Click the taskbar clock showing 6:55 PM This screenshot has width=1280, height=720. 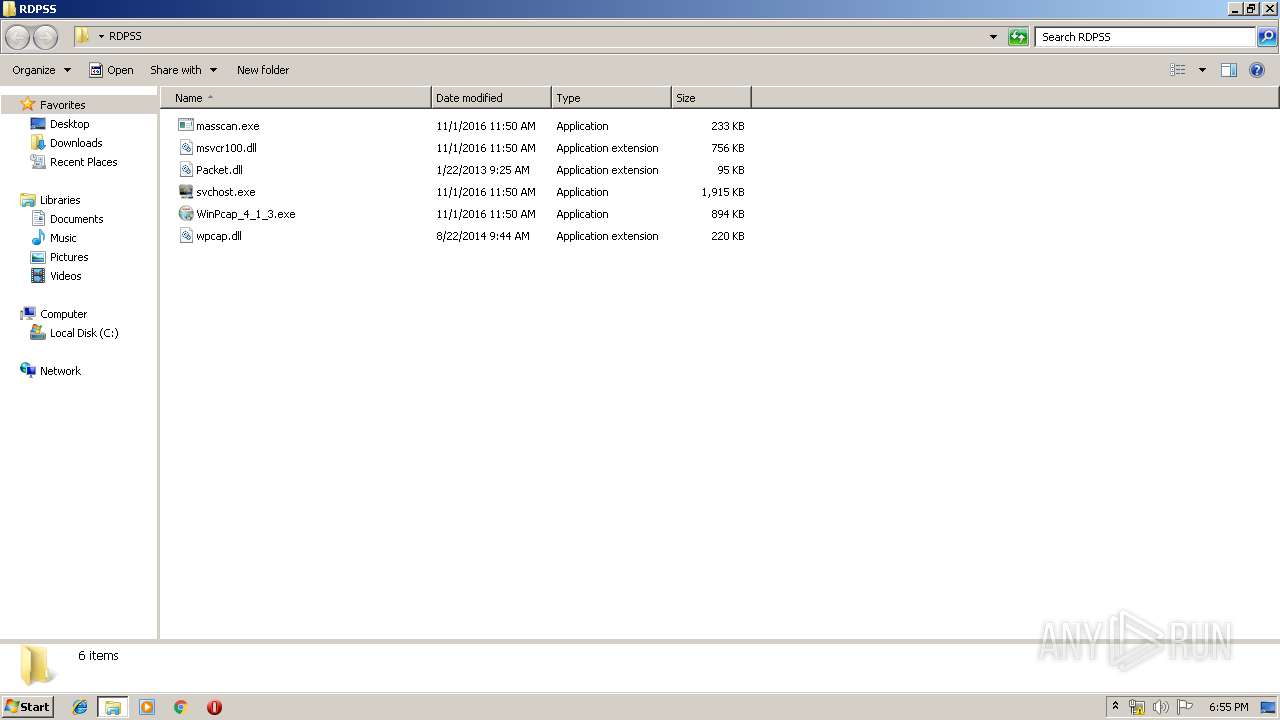1228,707
